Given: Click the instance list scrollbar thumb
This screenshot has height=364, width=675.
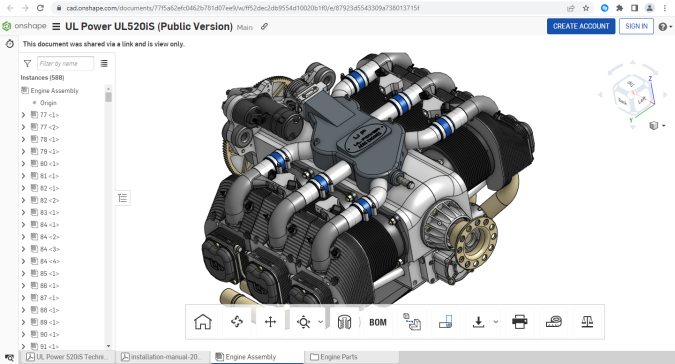Looking at the screenshot, I should click(x=108, y=97).
